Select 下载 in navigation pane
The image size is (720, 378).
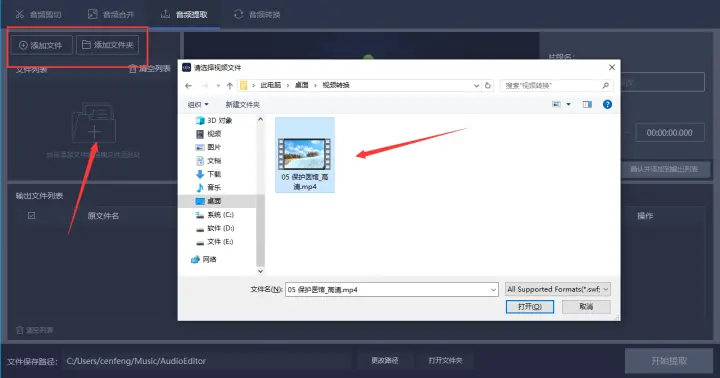[x=208, y=174]
